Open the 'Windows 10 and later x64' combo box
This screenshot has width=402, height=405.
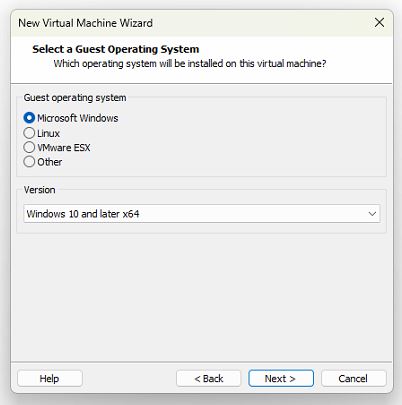pyautogui.click(x=202, y=214)
